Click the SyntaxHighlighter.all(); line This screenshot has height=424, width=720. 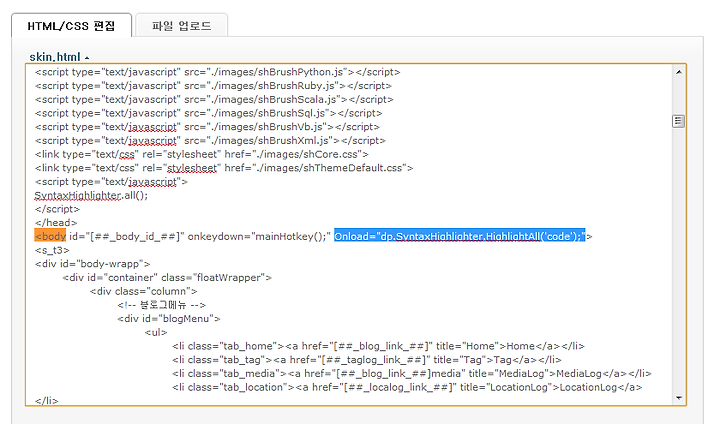(91, 195)
